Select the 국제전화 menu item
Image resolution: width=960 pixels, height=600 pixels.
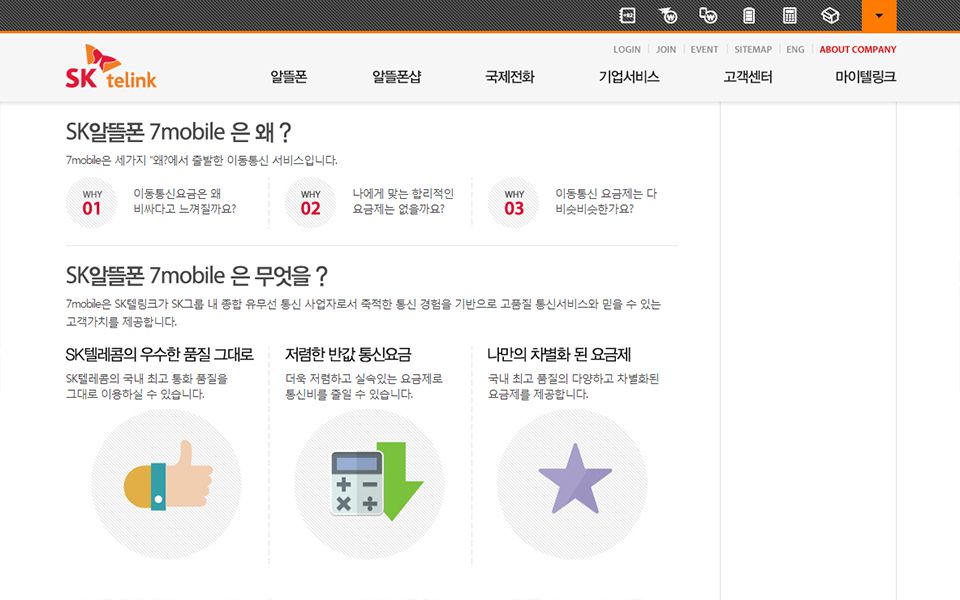pyautogui.click(x=509, y=77)
